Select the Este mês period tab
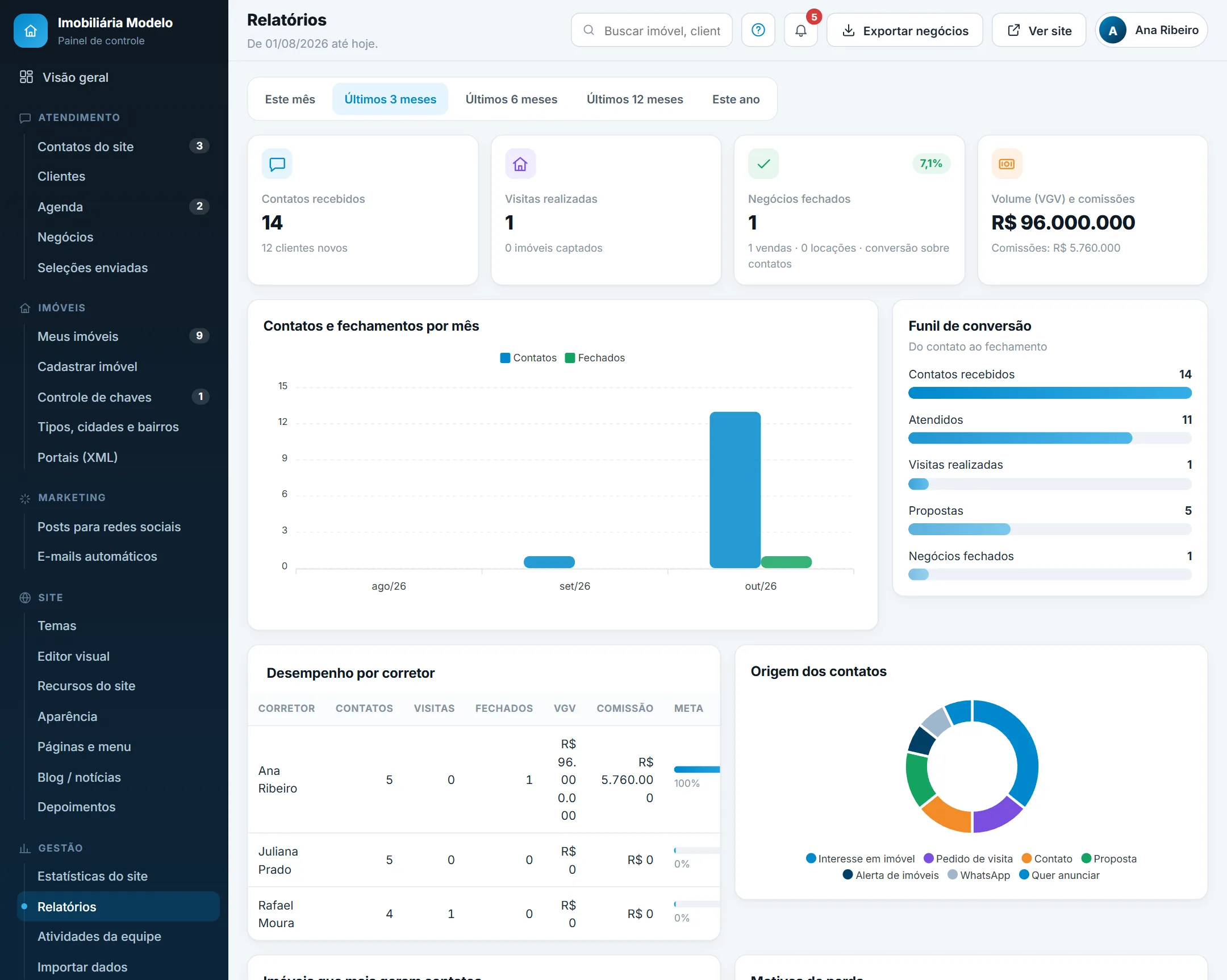 tap(290, 99)
